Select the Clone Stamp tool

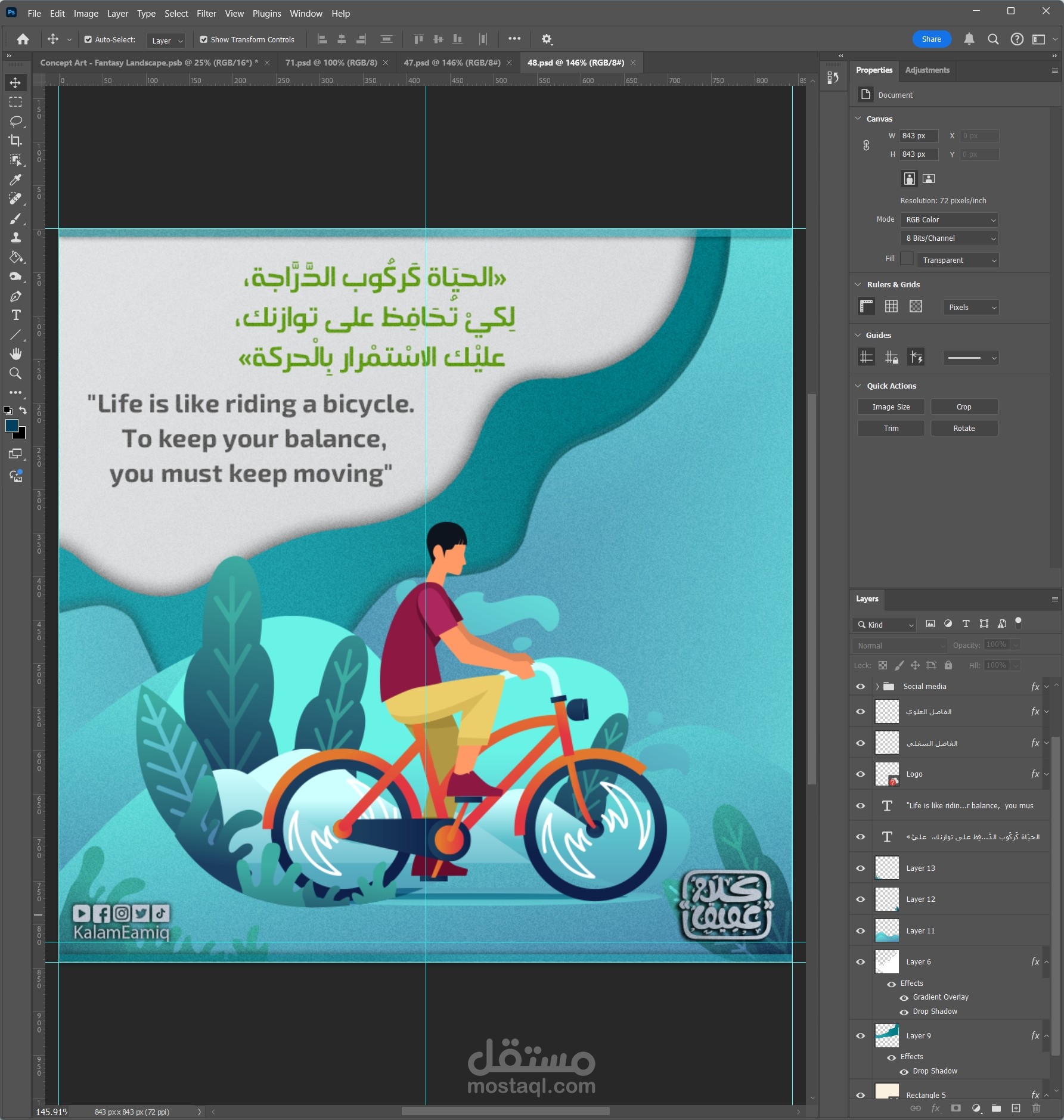tap(15, 238)
